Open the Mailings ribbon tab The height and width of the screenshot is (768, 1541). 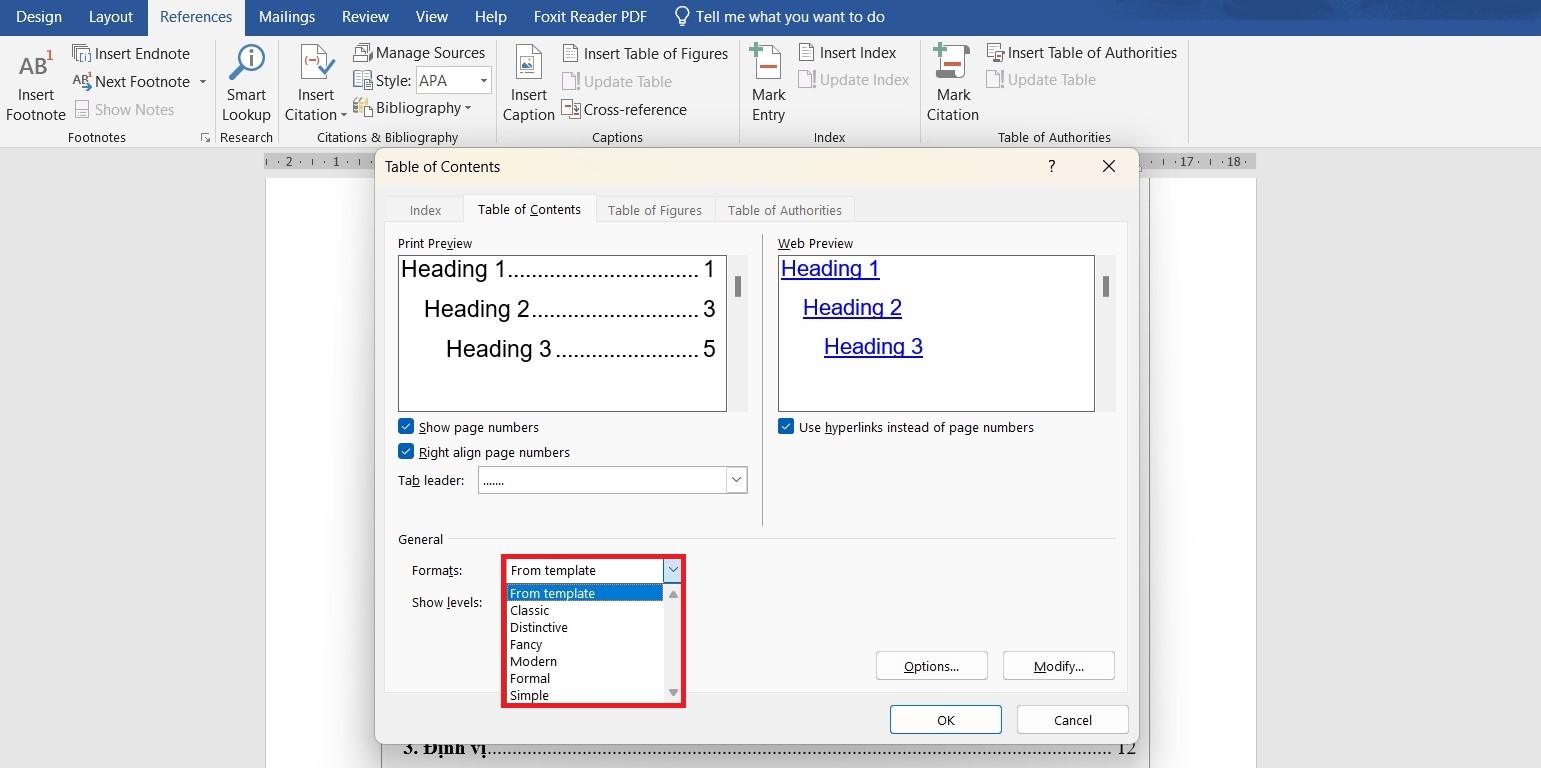(x=286, y=17)
